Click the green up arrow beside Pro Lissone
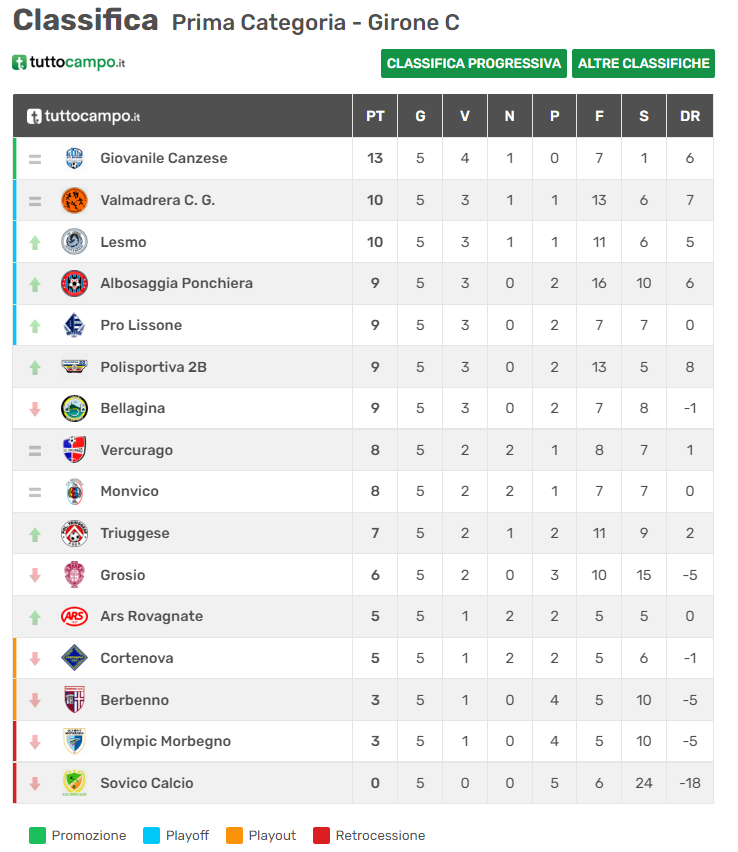738x852 pixels. 35,326
